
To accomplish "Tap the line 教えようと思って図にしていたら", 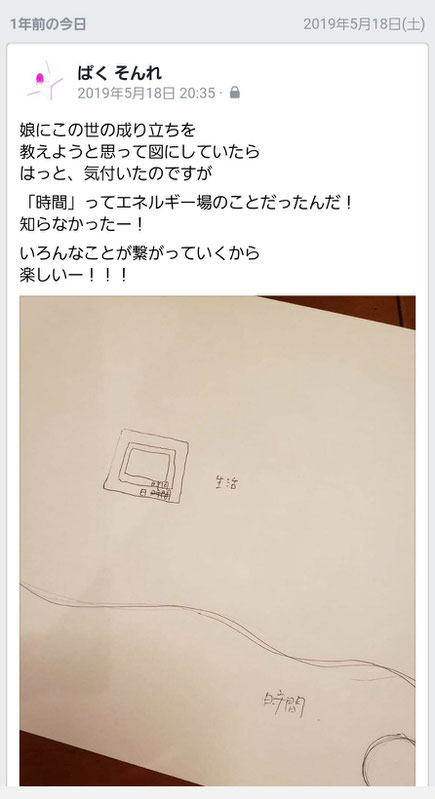I will (140, 152).
